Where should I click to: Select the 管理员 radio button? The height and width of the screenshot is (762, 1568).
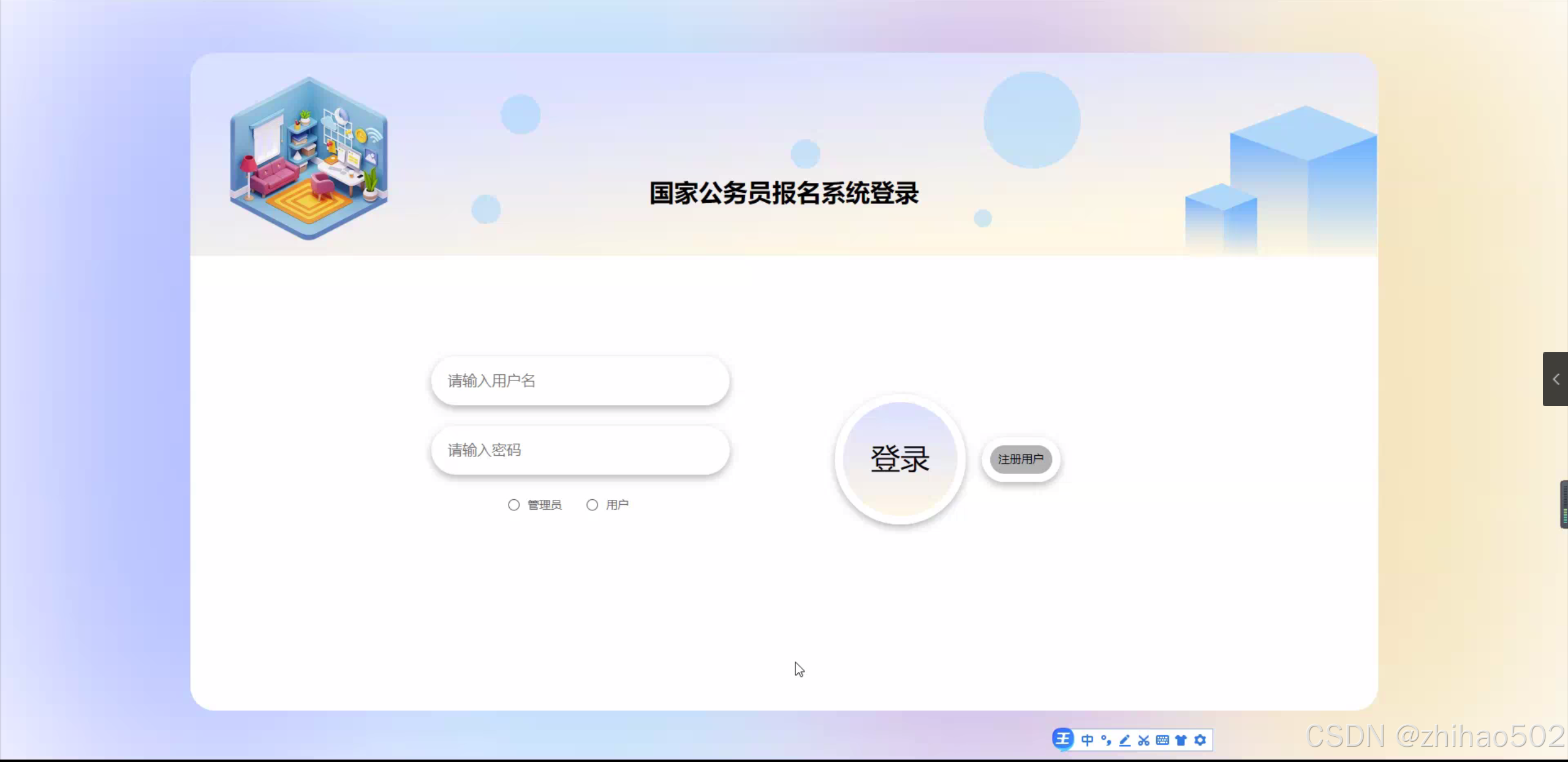[x=513, y=505]
